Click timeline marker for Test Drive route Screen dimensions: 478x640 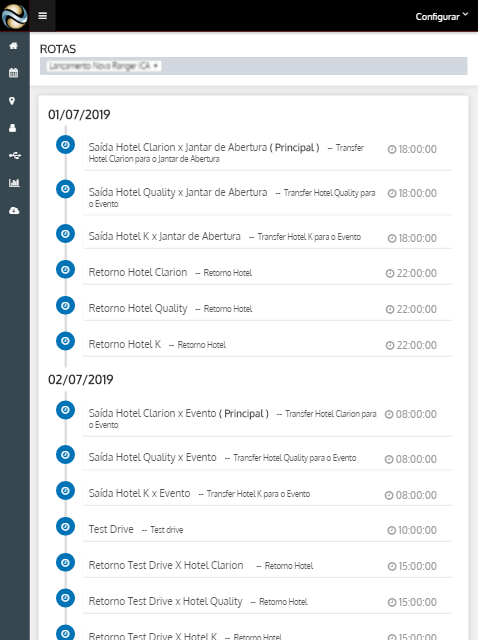65,527
